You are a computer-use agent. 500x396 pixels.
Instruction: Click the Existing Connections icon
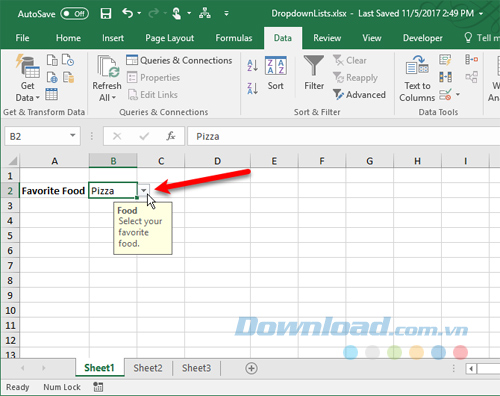68,77
